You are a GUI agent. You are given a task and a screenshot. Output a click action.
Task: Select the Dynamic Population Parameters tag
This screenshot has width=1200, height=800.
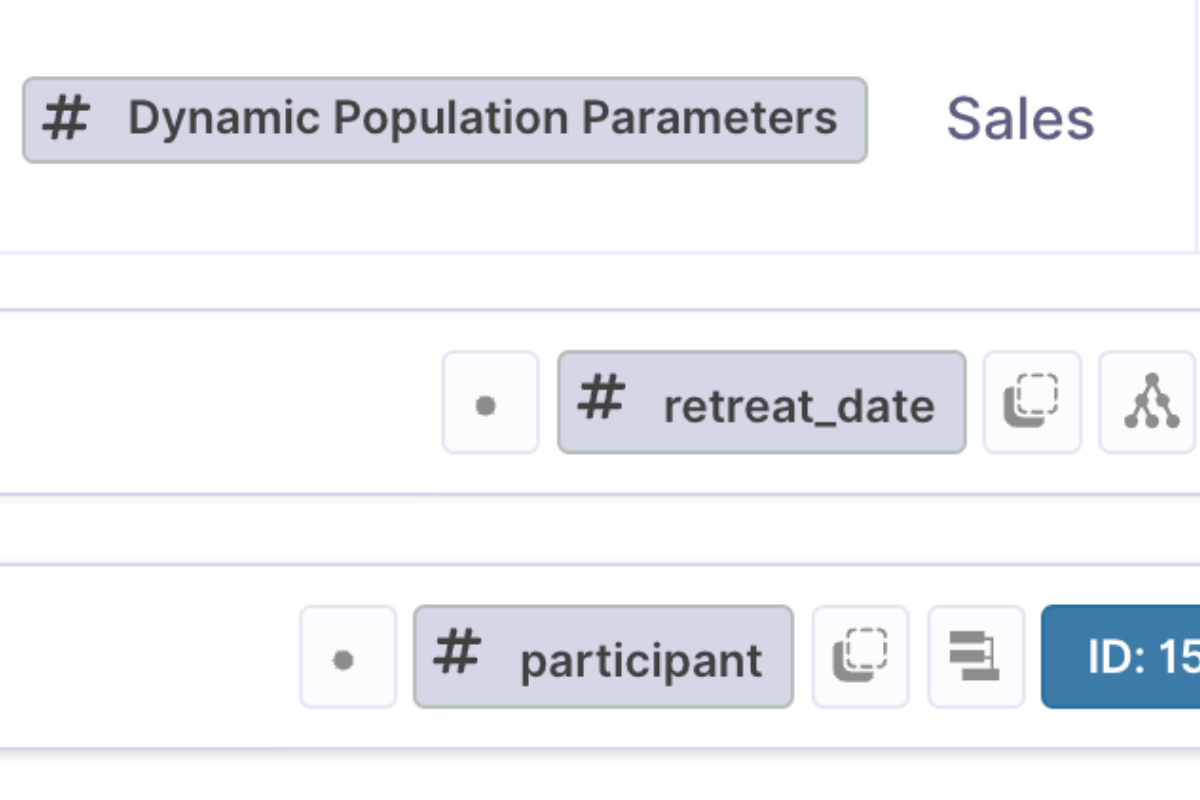pos(445,120)
